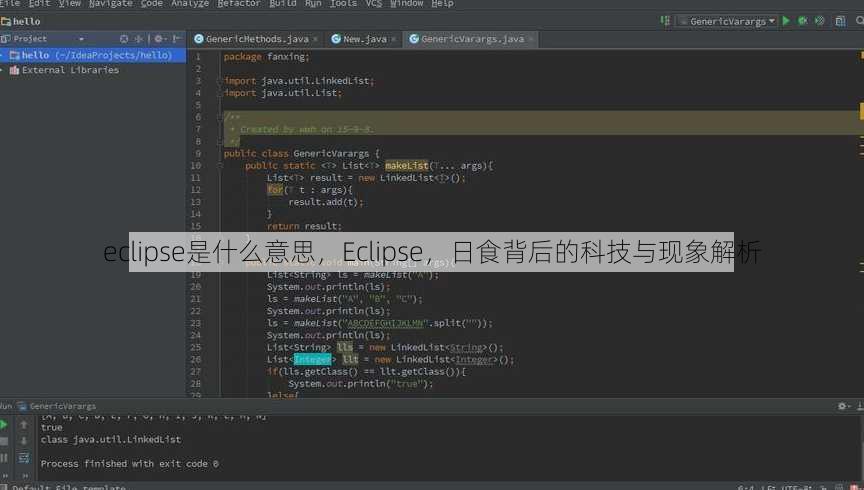Click 'Process finished with exit code 0' output
This screenshot has height=490, width=864.
pyautogui.click(x=129, y=464)
